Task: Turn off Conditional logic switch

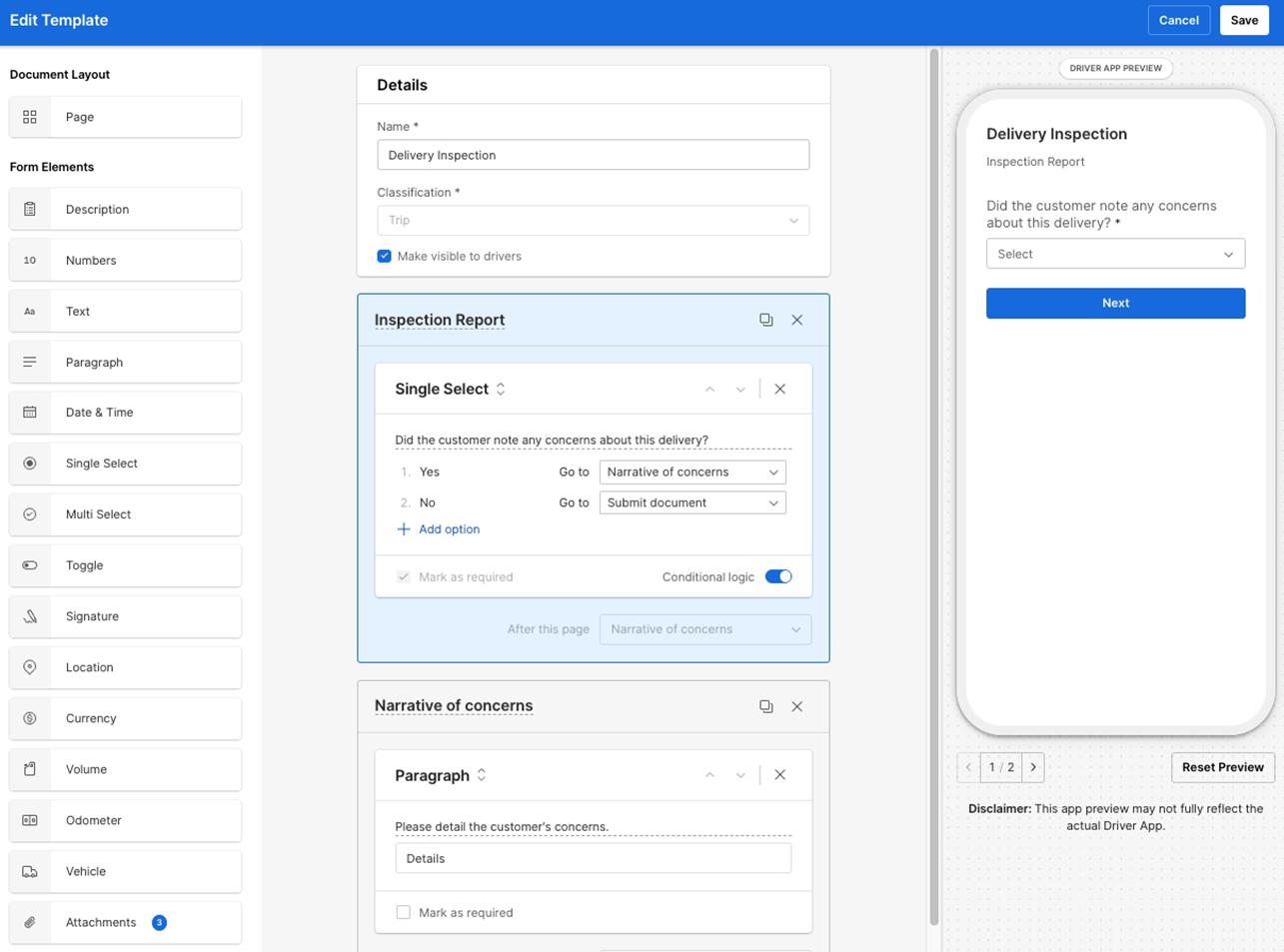Action: coord(778,576)
